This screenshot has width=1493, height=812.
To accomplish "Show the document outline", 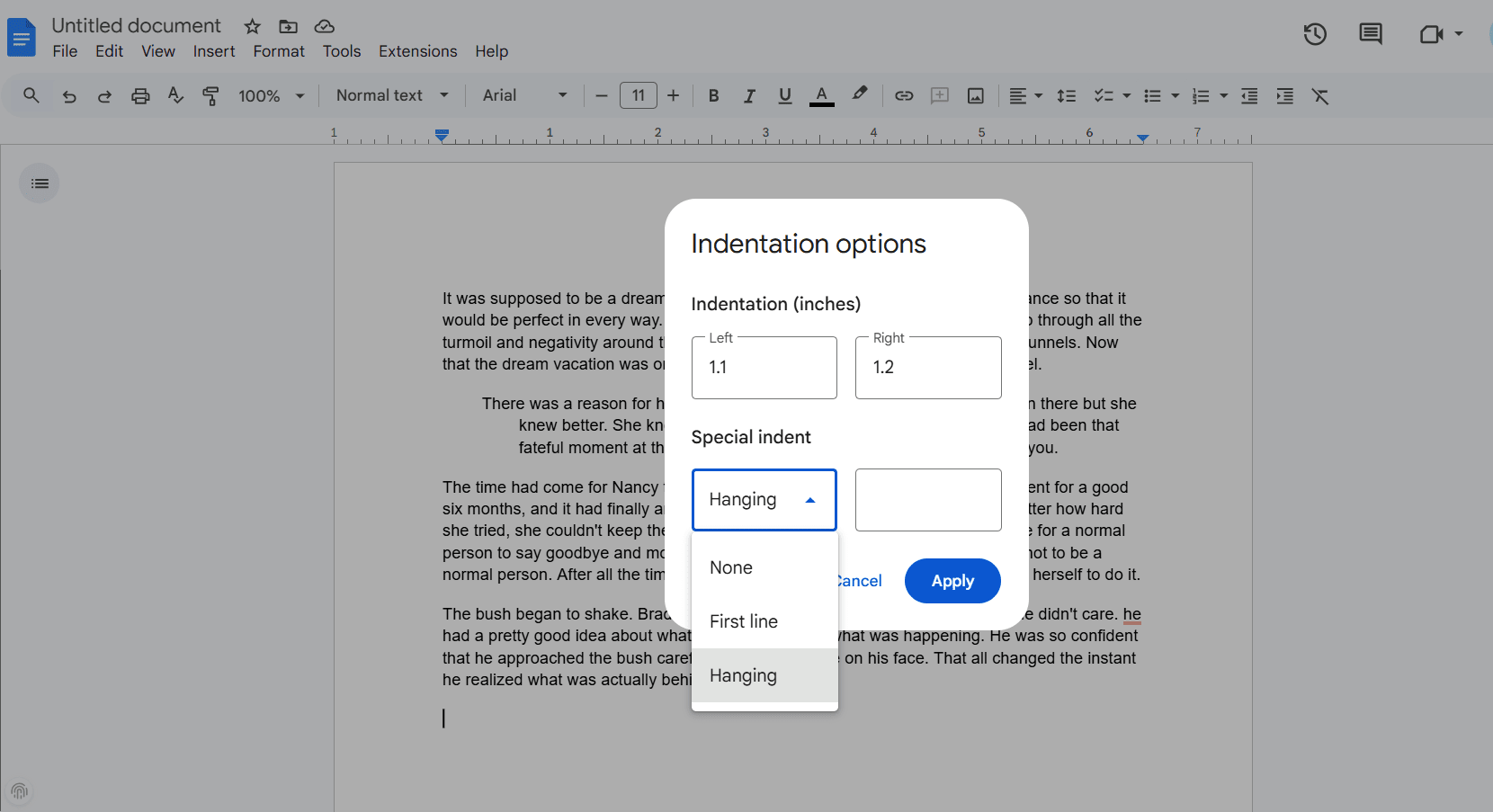I will click(40, 183).
